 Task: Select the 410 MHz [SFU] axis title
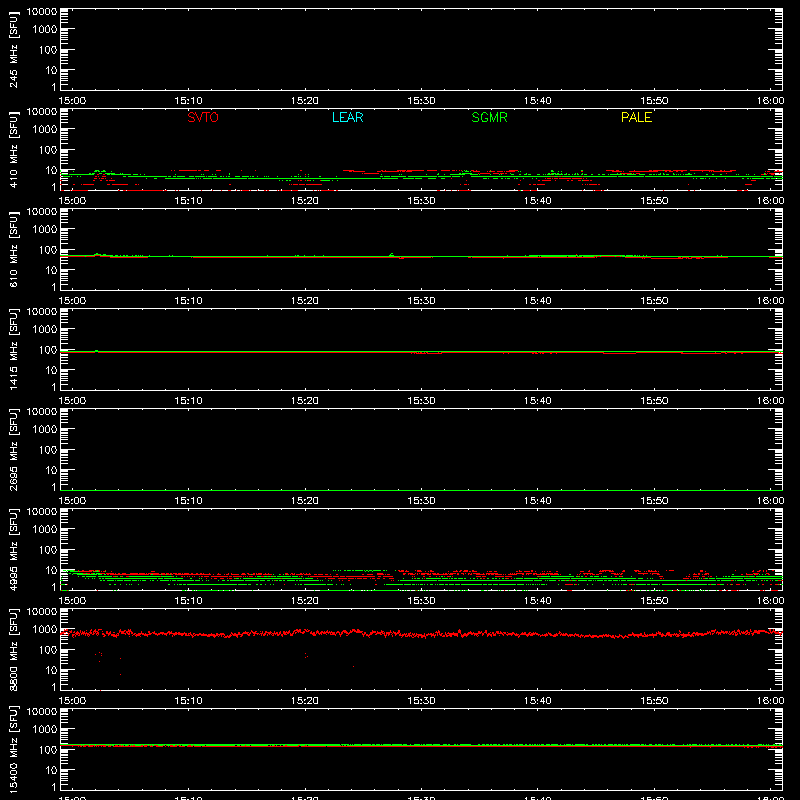pos(13,149)
